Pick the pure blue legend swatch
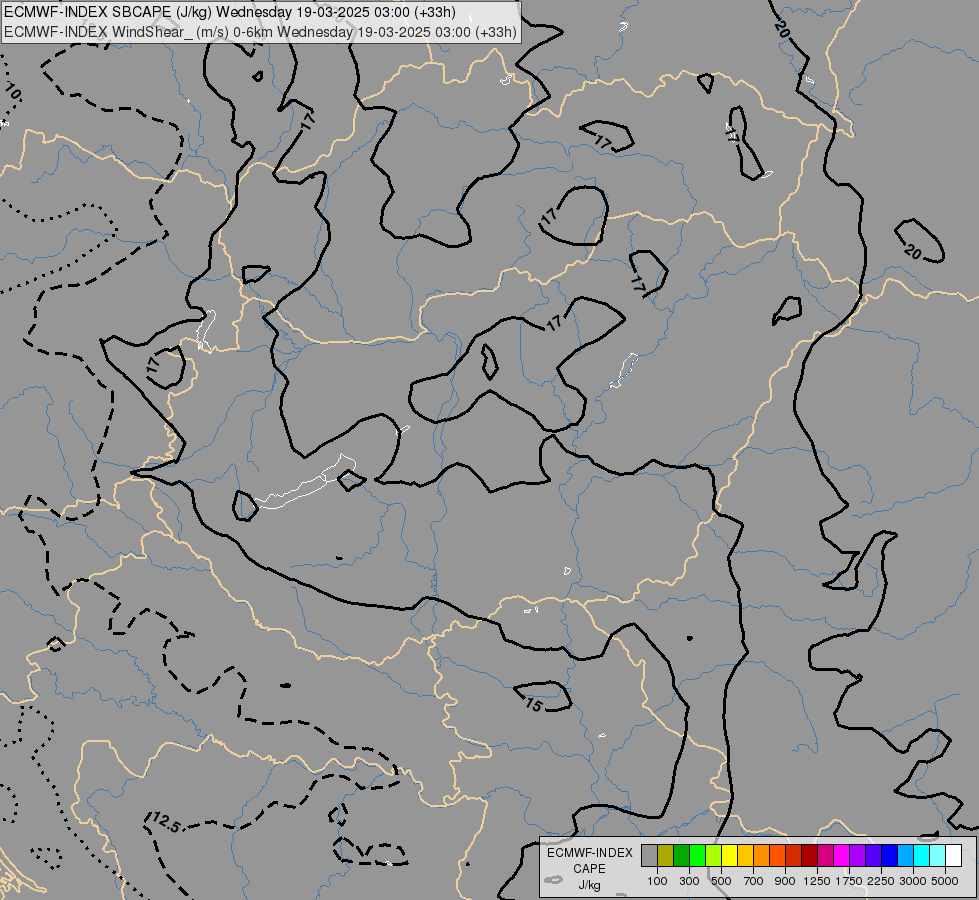Screen dimensions: 979x900 (x=889, y=856)
